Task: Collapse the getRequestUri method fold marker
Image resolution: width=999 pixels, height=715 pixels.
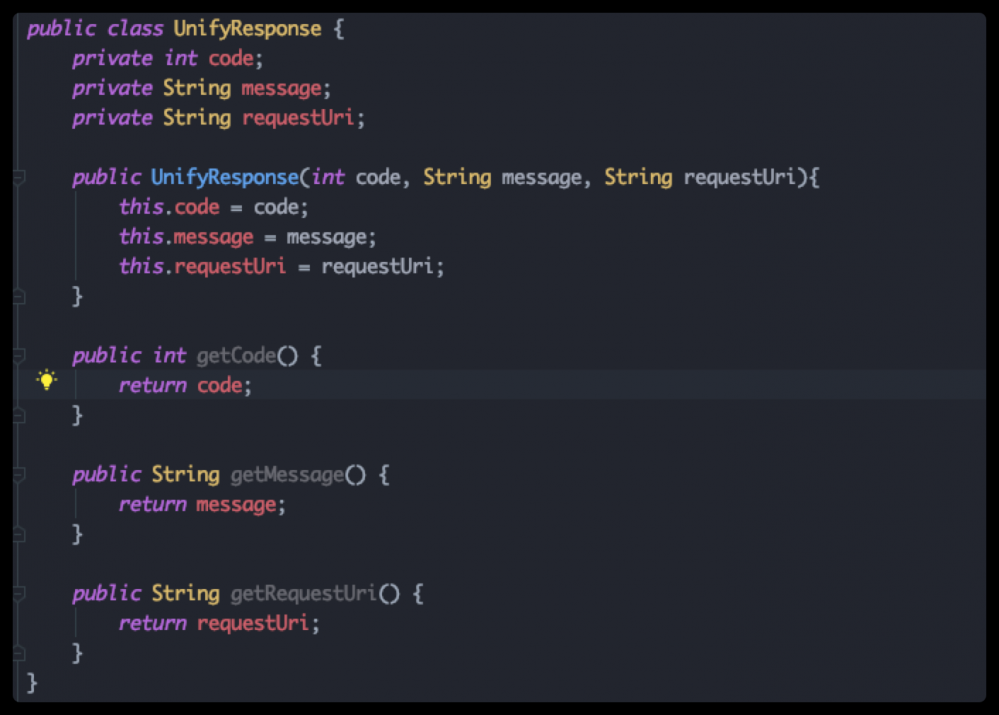Action: pyautogui.click(x=18, y=594)
